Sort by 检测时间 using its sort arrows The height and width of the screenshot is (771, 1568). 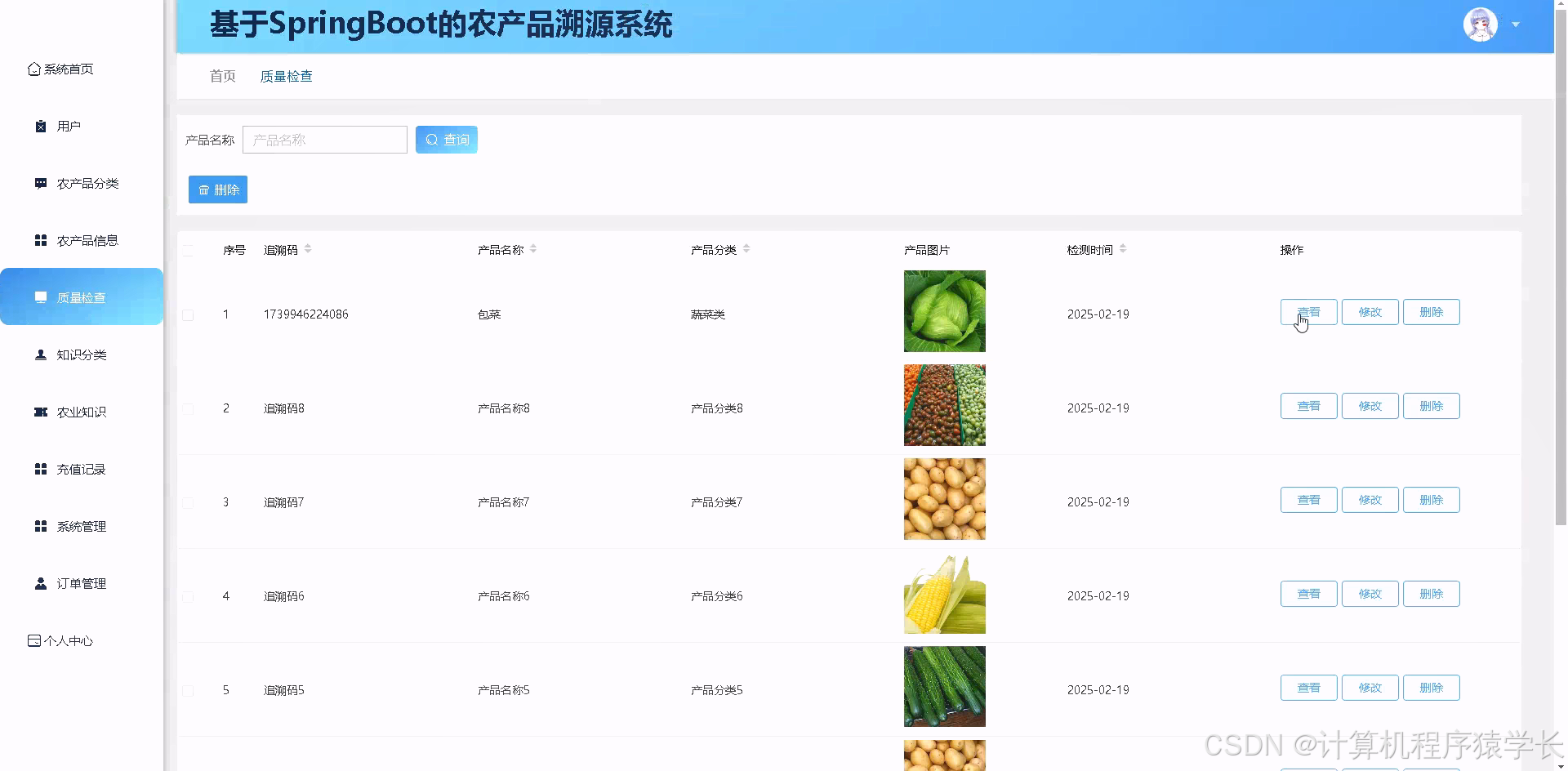click(1124, 249)
